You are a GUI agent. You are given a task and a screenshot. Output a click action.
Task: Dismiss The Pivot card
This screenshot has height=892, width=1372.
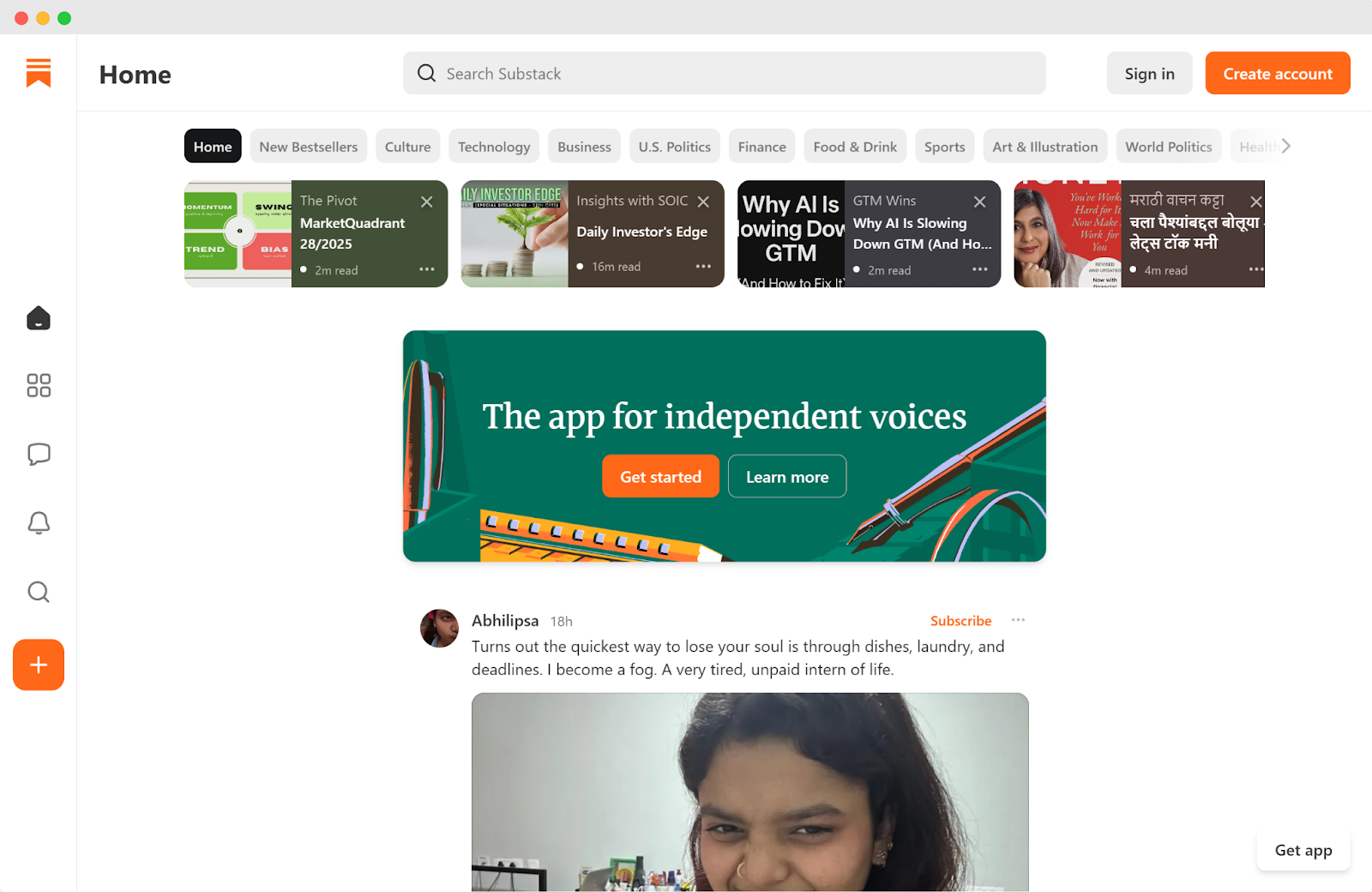427,202
